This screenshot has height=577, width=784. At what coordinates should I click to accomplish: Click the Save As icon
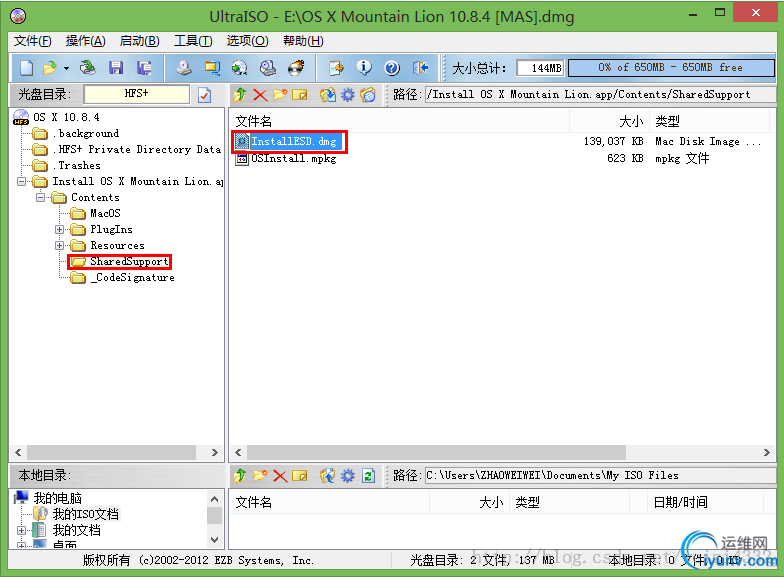tap(144, 68)
